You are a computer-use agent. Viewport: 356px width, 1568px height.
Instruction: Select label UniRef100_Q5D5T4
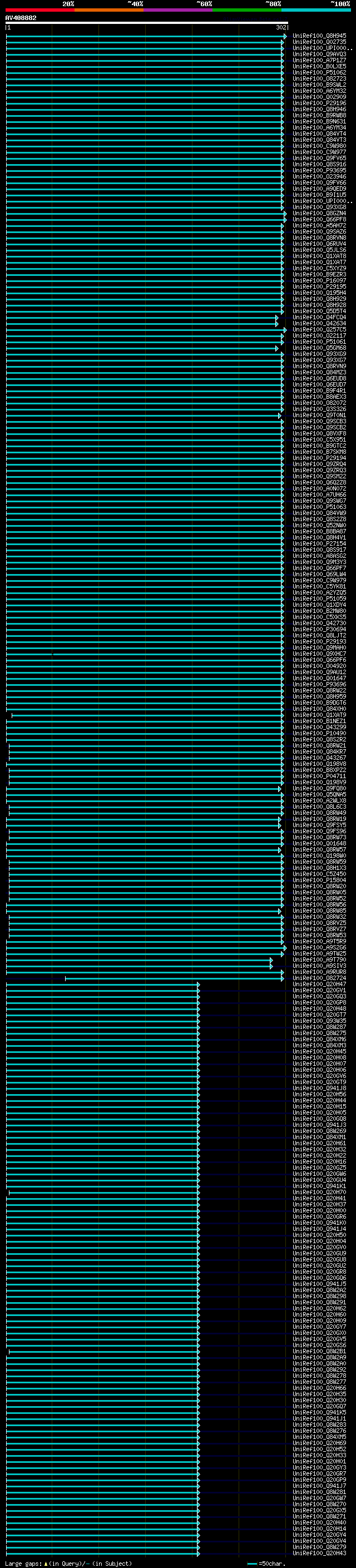point(319,311)
